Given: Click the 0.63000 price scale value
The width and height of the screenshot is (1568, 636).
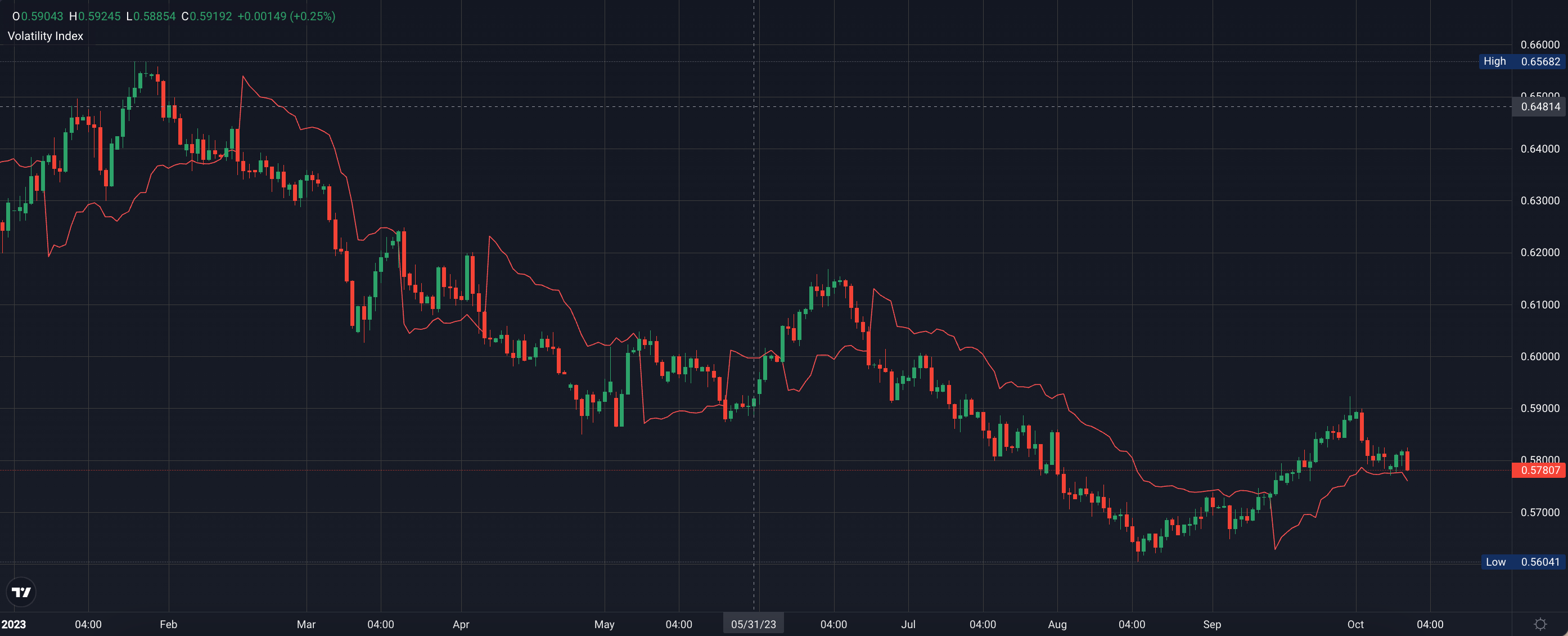Looking at the screenshot, I should 1539,200.
